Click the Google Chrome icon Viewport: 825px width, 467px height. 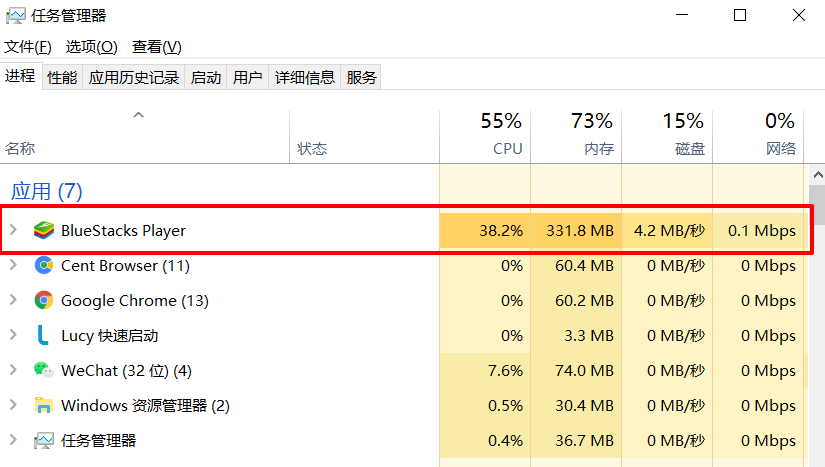tap(43, 301)
